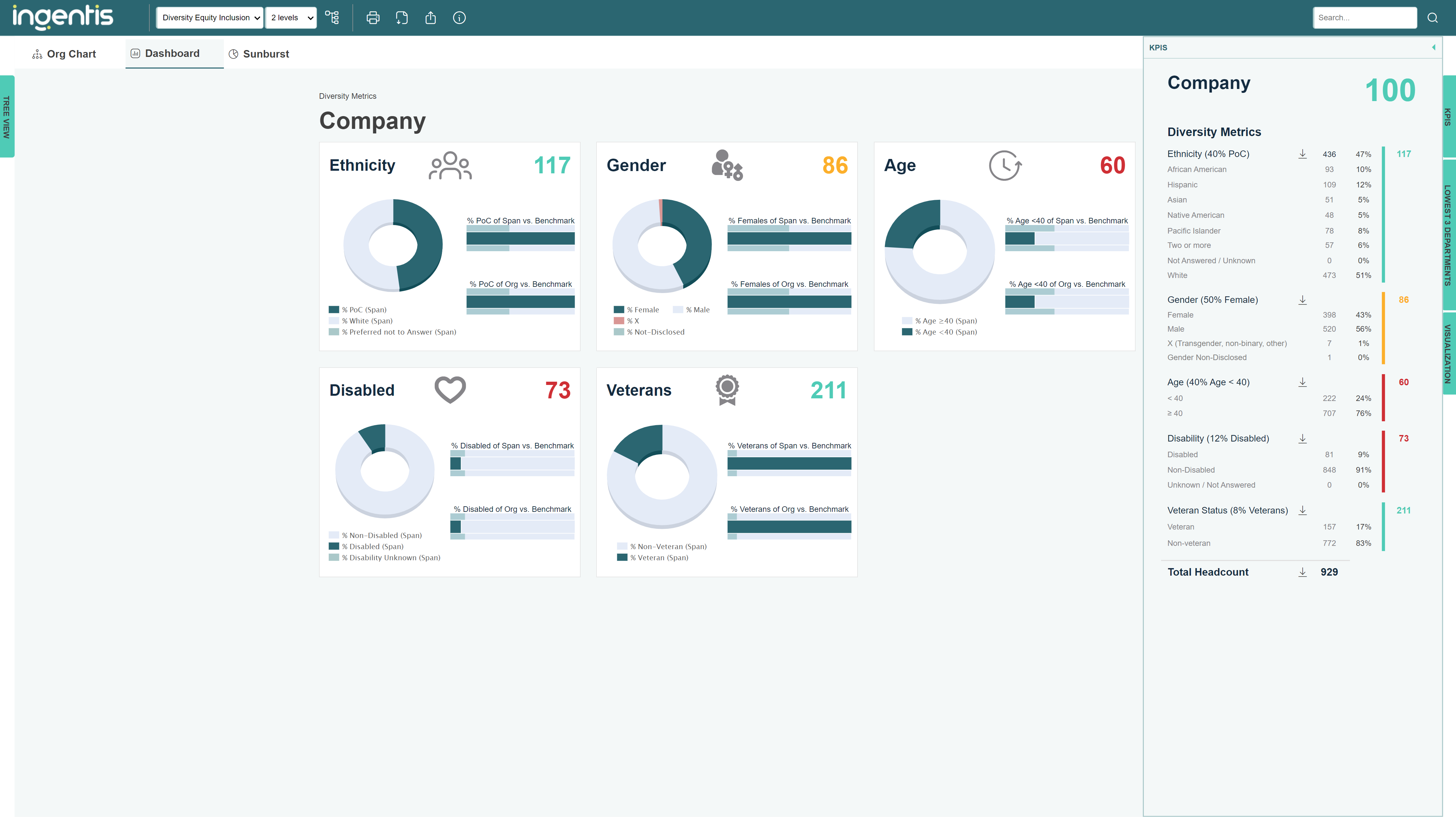This screenshot has height=817, width=1456.
Task: Click the print icon in the toolbar
Action: (x=373, y=18)
